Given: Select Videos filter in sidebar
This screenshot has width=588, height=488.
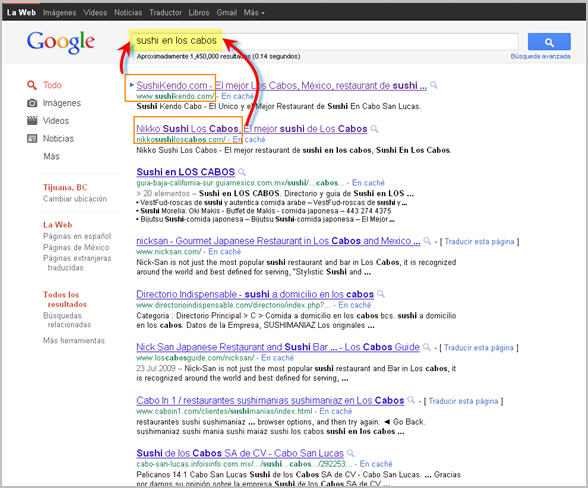Looking at the screenshot, I should [x=56, y=121].
